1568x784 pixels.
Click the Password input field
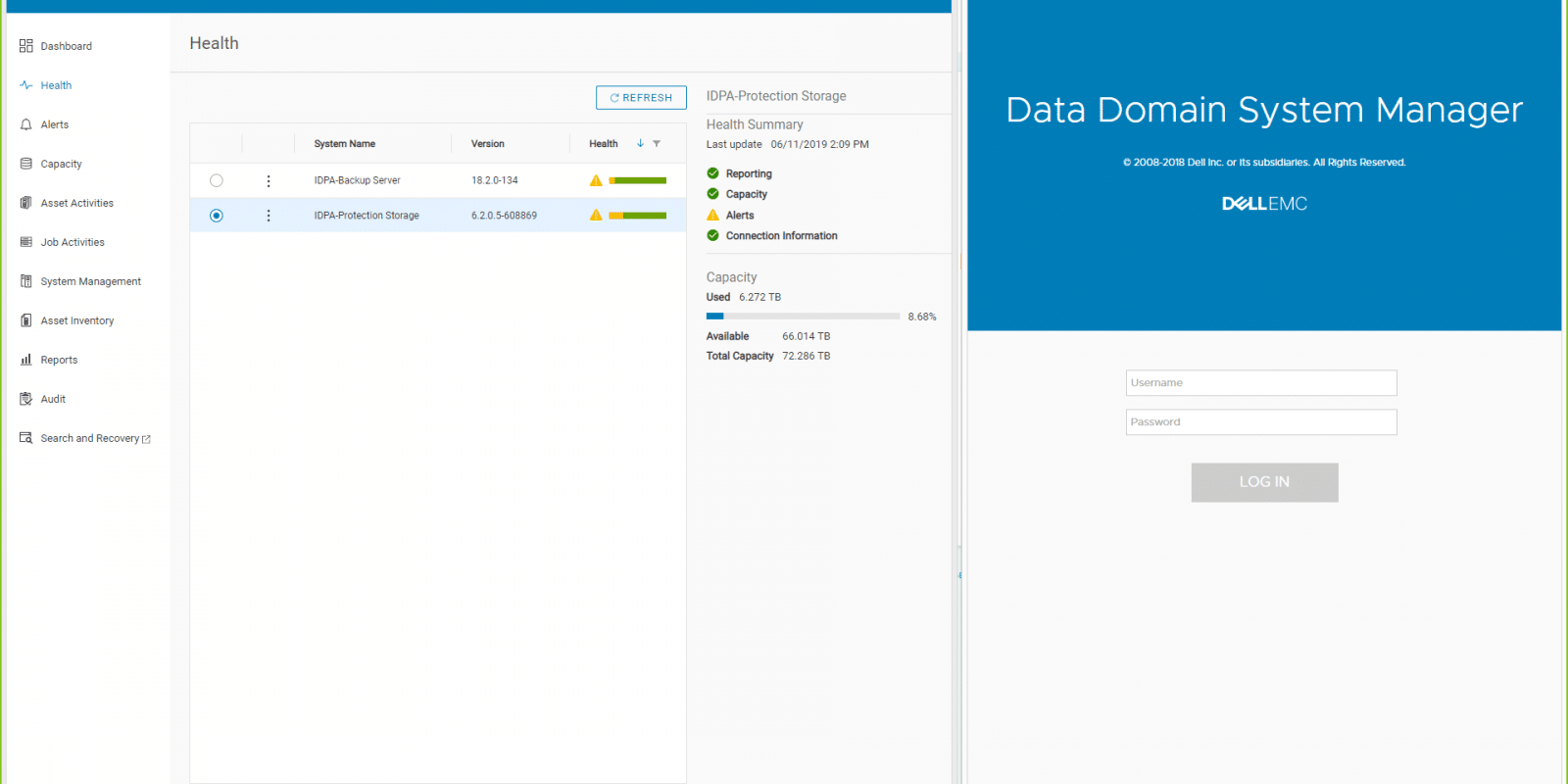1261,422
